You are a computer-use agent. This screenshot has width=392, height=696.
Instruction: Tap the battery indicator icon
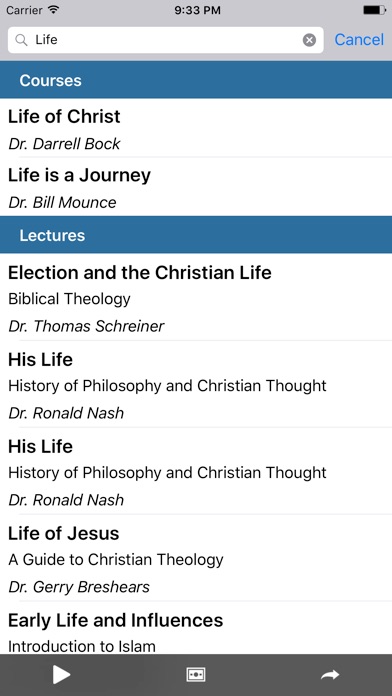(374, 10)
